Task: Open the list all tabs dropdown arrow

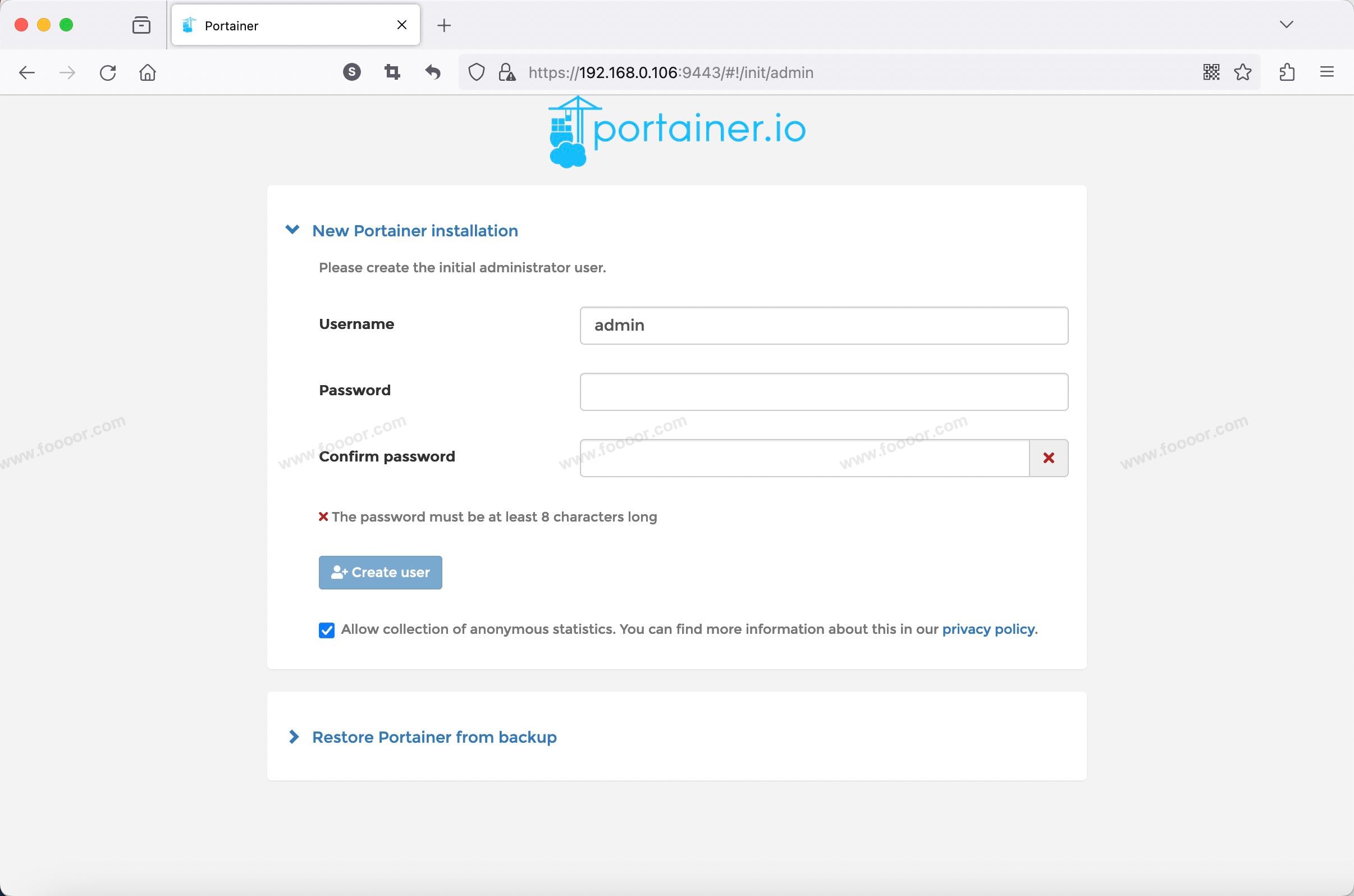Action: [1286, 25]
